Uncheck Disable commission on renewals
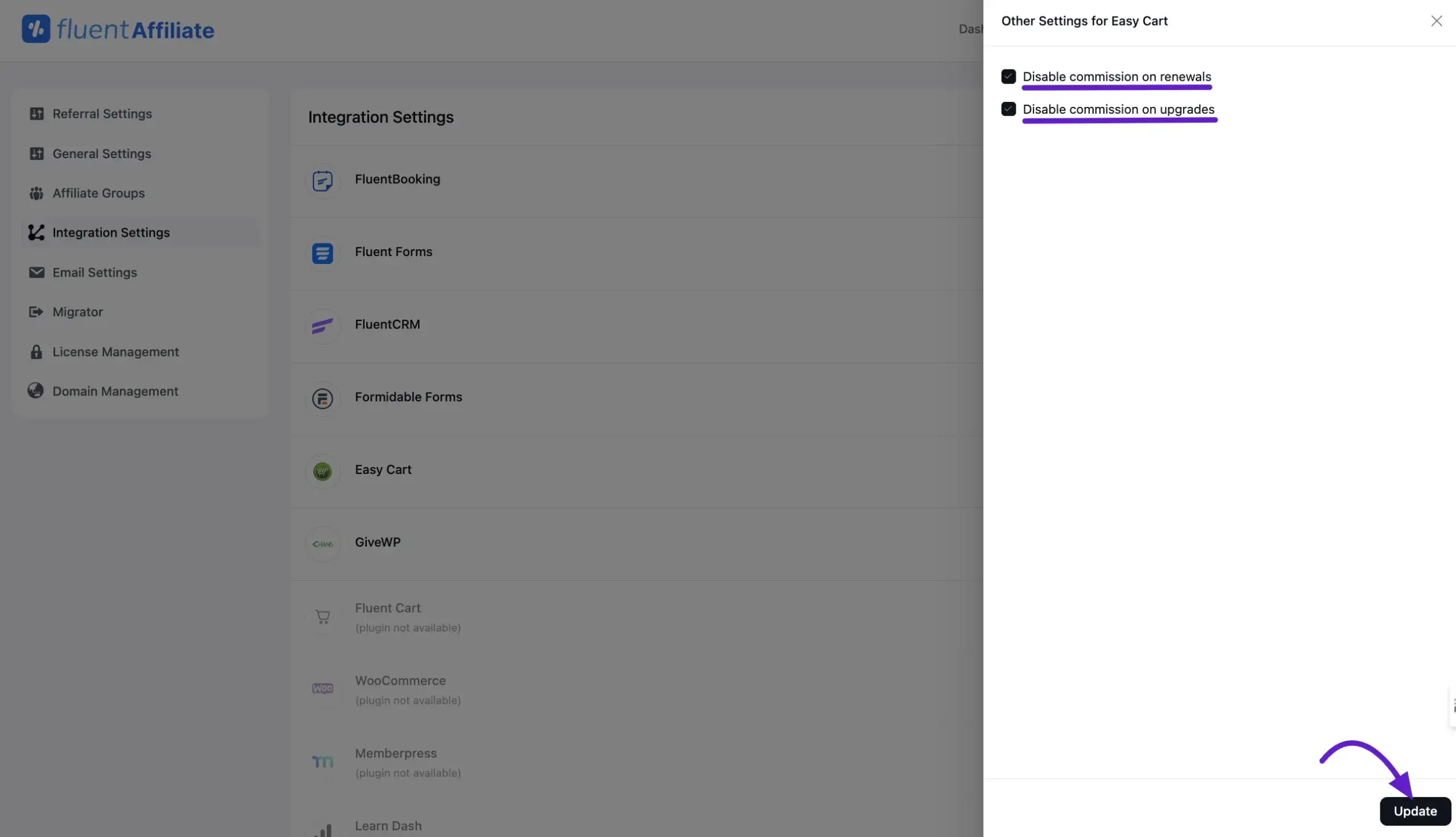Screen dimensions: 1456x837 [x=1008, y=76]
